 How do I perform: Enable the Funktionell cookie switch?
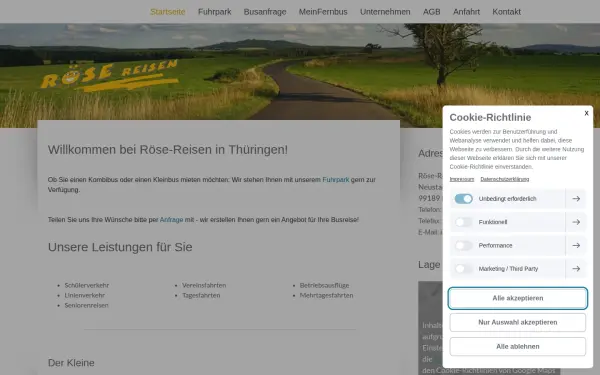tap(463, 222)
